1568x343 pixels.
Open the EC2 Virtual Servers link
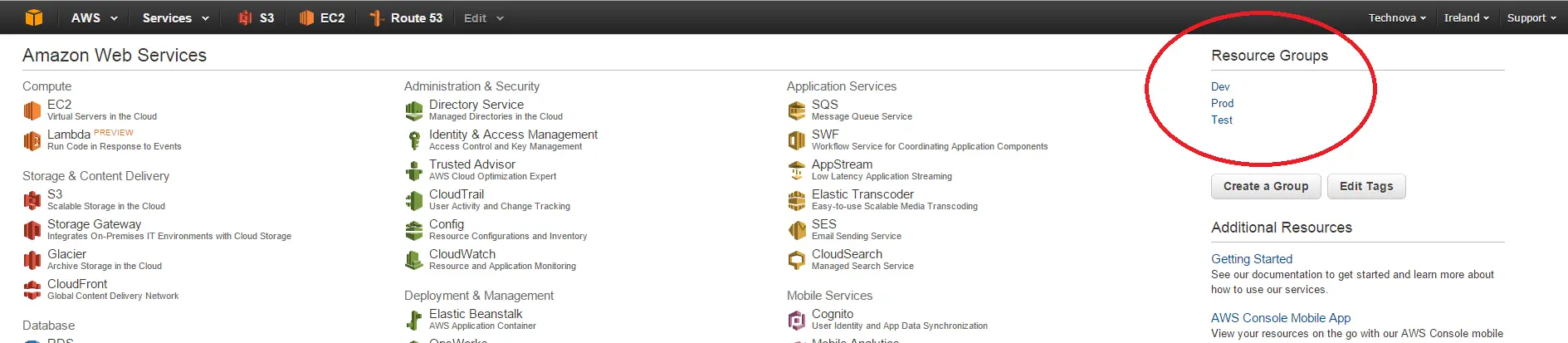(60, 104)
